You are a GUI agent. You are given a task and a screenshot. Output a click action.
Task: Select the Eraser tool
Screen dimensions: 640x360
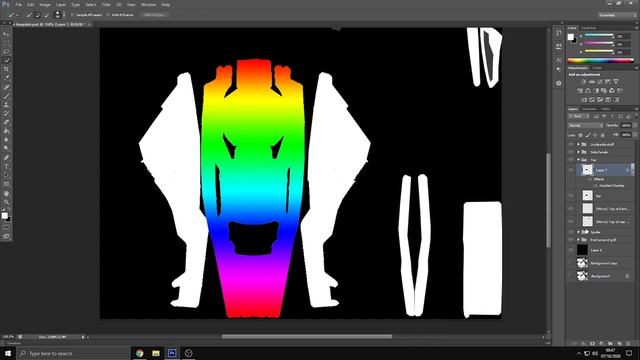6,122
